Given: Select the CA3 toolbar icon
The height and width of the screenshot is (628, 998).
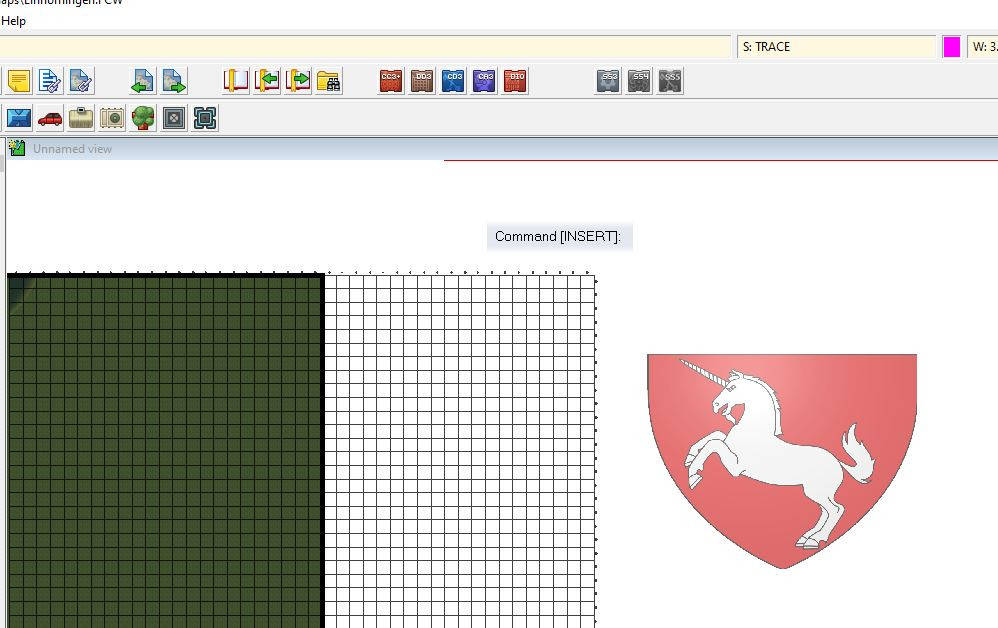Looking at the screenshot, I should [x=484, y=81].
